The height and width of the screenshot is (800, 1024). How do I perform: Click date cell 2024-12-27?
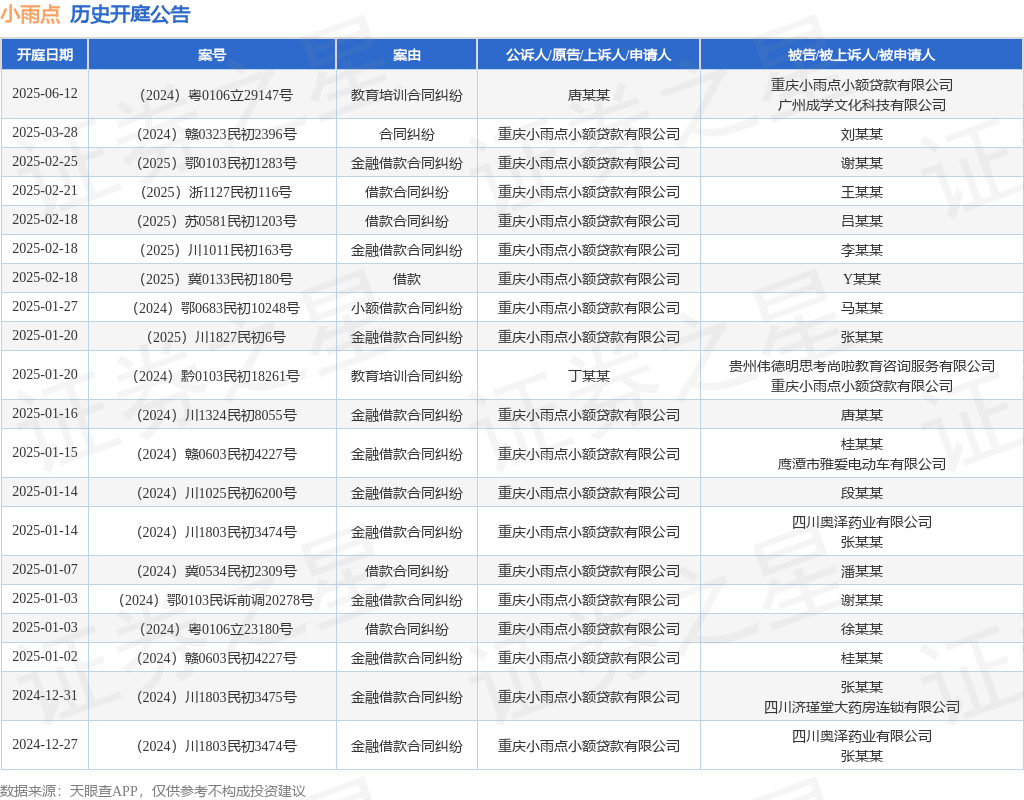(x=44, y=744)
